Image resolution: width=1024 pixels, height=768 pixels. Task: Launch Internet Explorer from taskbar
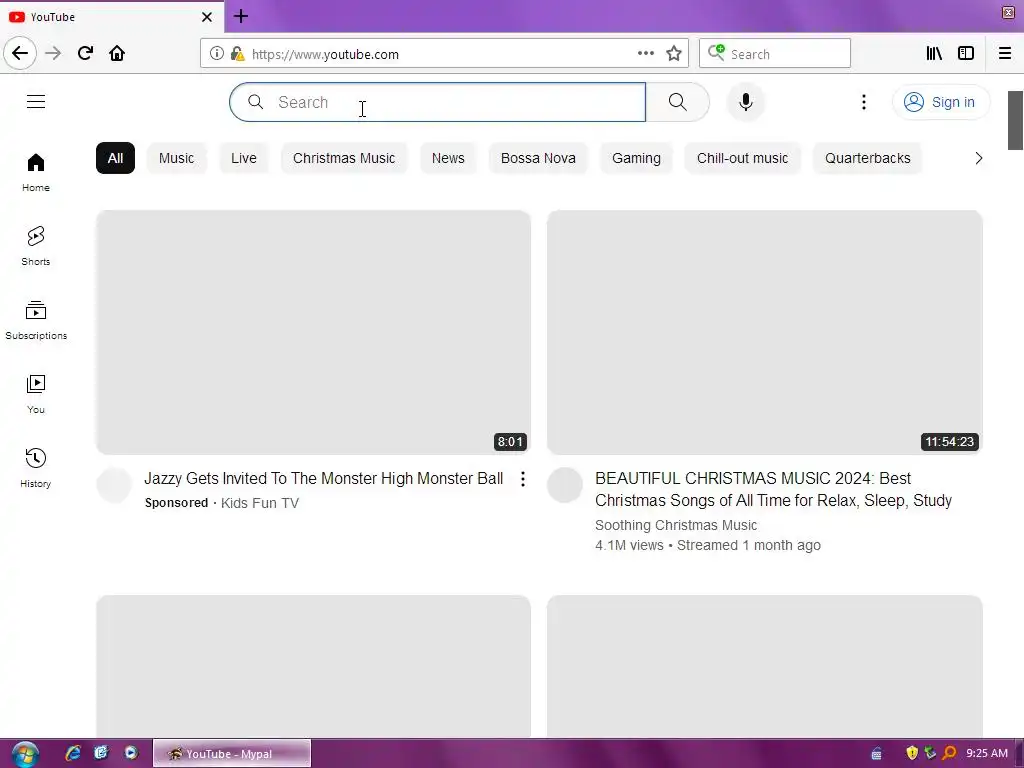pyautogui.click(x=72, y=753)
